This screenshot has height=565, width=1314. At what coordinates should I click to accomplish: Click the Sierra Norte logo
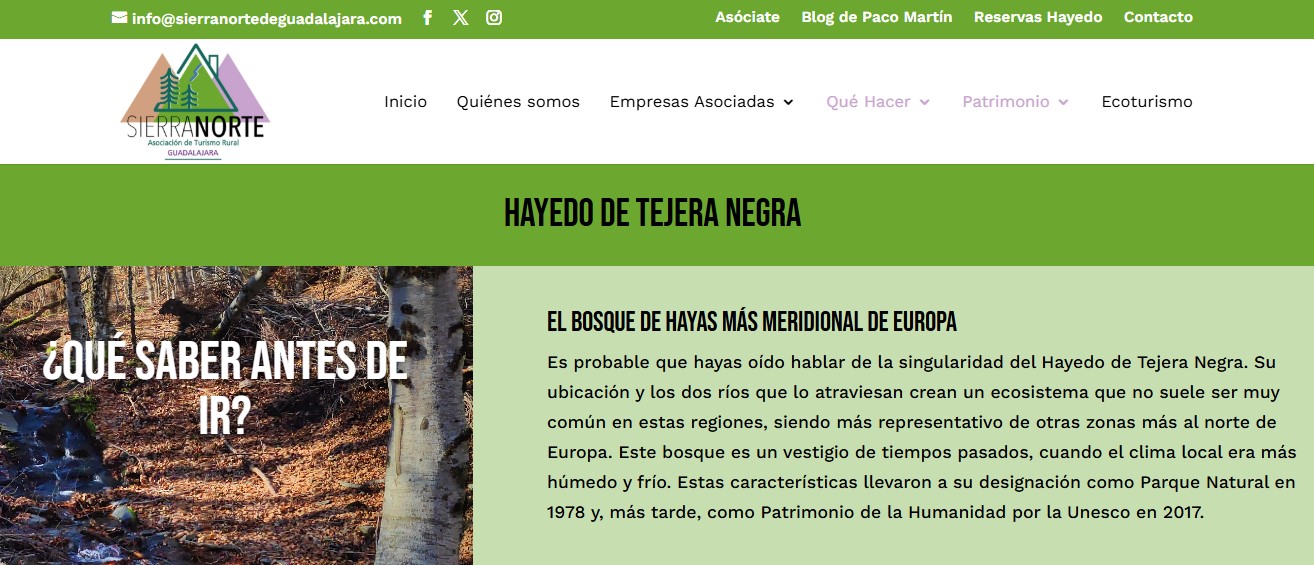pos(195,101)
